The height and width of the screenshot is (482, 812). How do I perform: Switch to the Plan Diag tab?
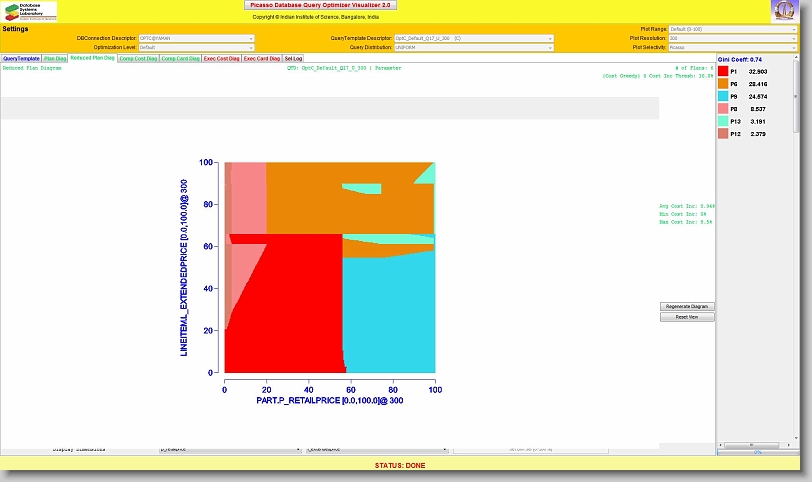55,59
